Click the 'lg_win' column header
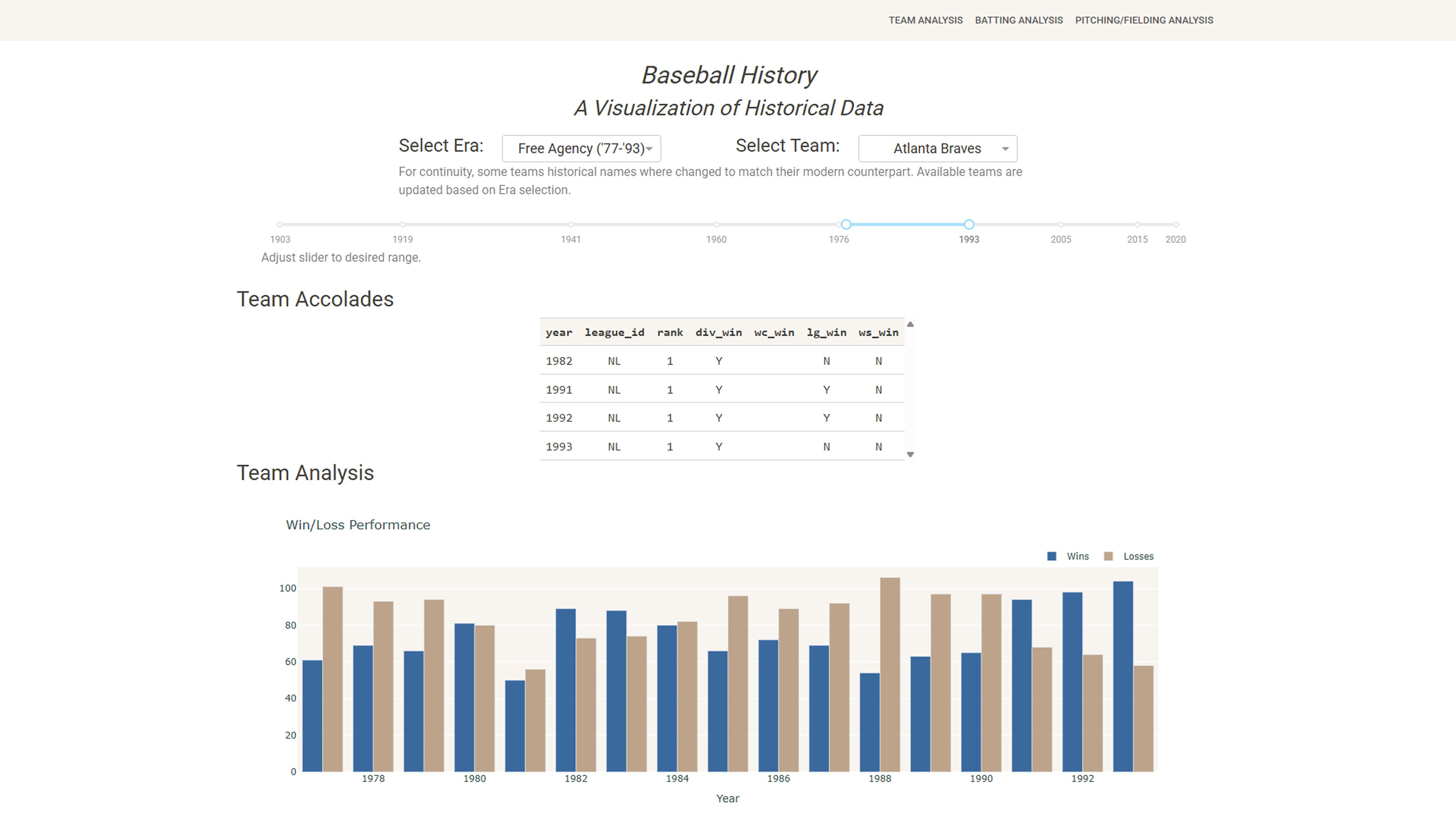Viewport: 1456px width, 819px height. pos(826,333)
